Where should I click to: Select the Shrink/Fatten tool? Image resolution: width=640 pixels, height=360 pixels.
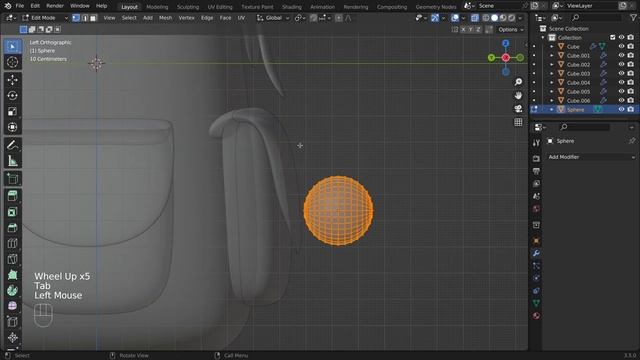pyautogui.click(x=13, y=338)
